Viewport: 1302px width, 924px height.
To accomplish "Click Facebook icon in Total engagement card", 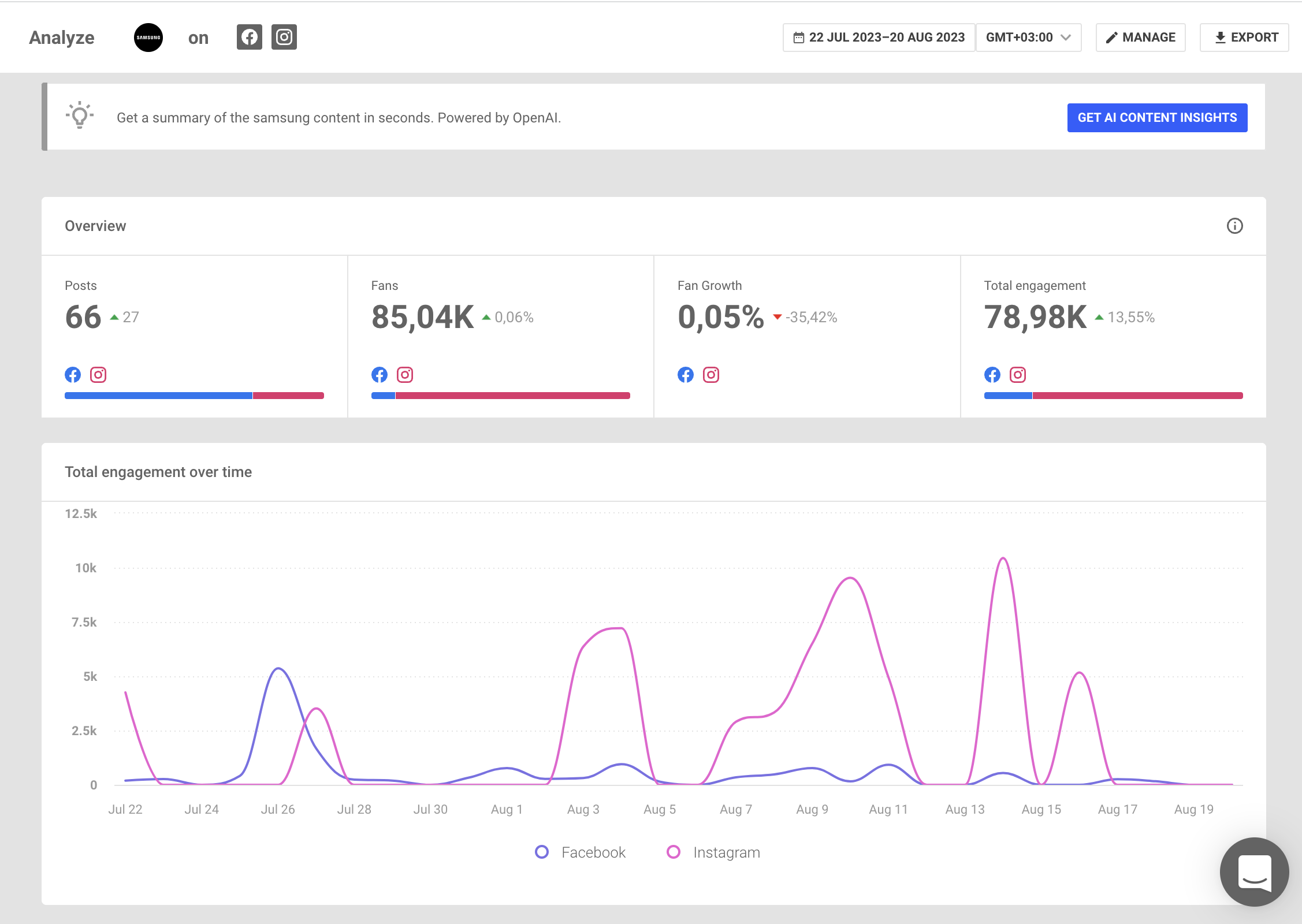I will 992,375.
